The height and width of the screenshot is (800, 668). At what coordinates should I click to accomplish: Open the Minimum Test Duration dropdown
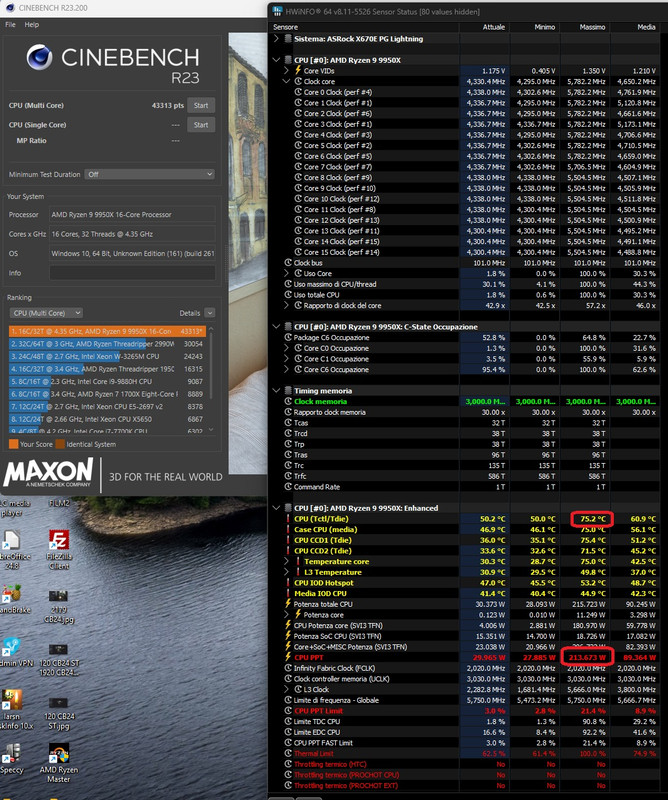click(150, 174)
